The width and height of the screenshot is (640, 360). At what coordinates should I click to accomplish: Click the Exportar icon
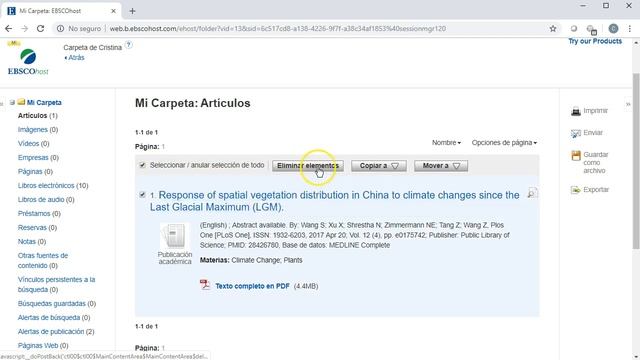[576, 190]
